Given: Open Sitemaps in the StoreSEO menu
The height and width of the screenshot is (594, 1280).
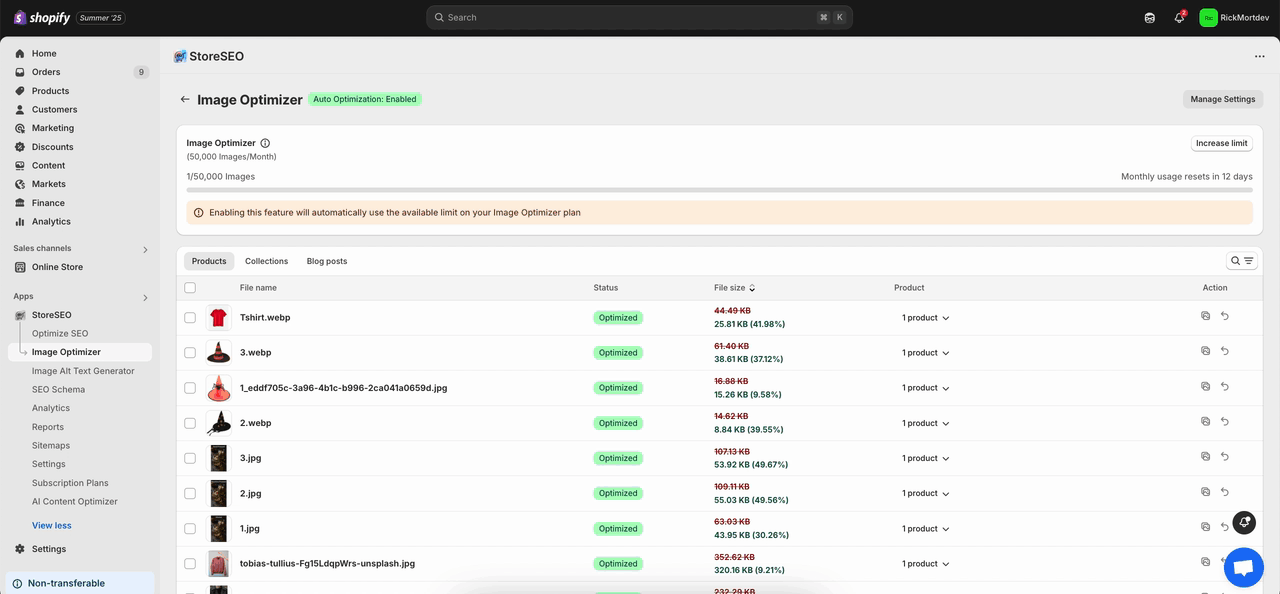Looking at the screenshot, I should click(51, 445).
